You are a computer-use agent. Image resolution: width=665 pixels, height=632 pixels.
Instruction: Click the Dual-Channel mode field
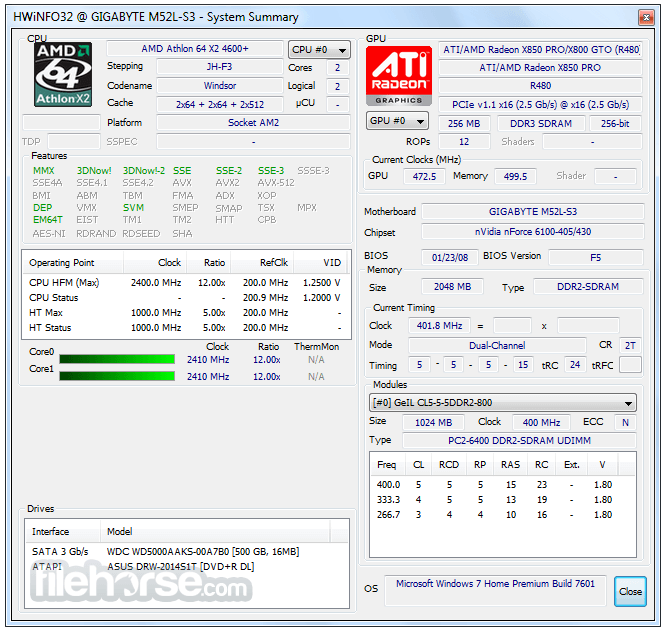point(497,345)
